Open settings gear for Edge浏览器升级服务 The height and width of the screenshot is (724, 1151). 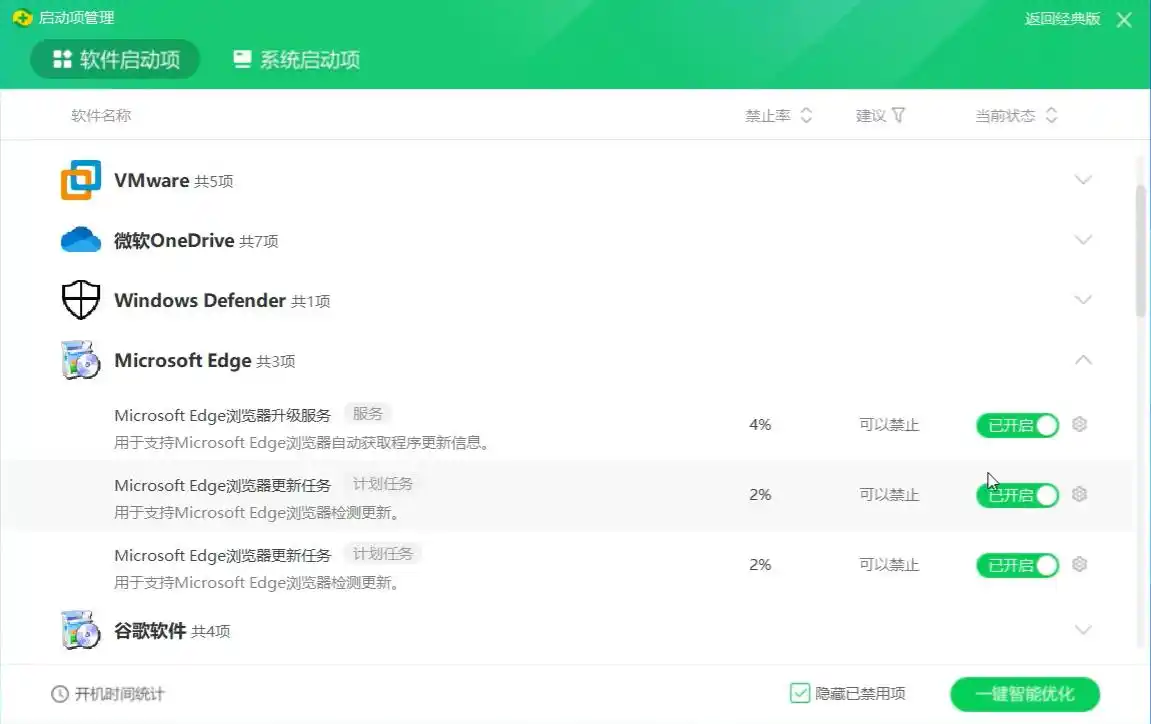point(1079,424)
